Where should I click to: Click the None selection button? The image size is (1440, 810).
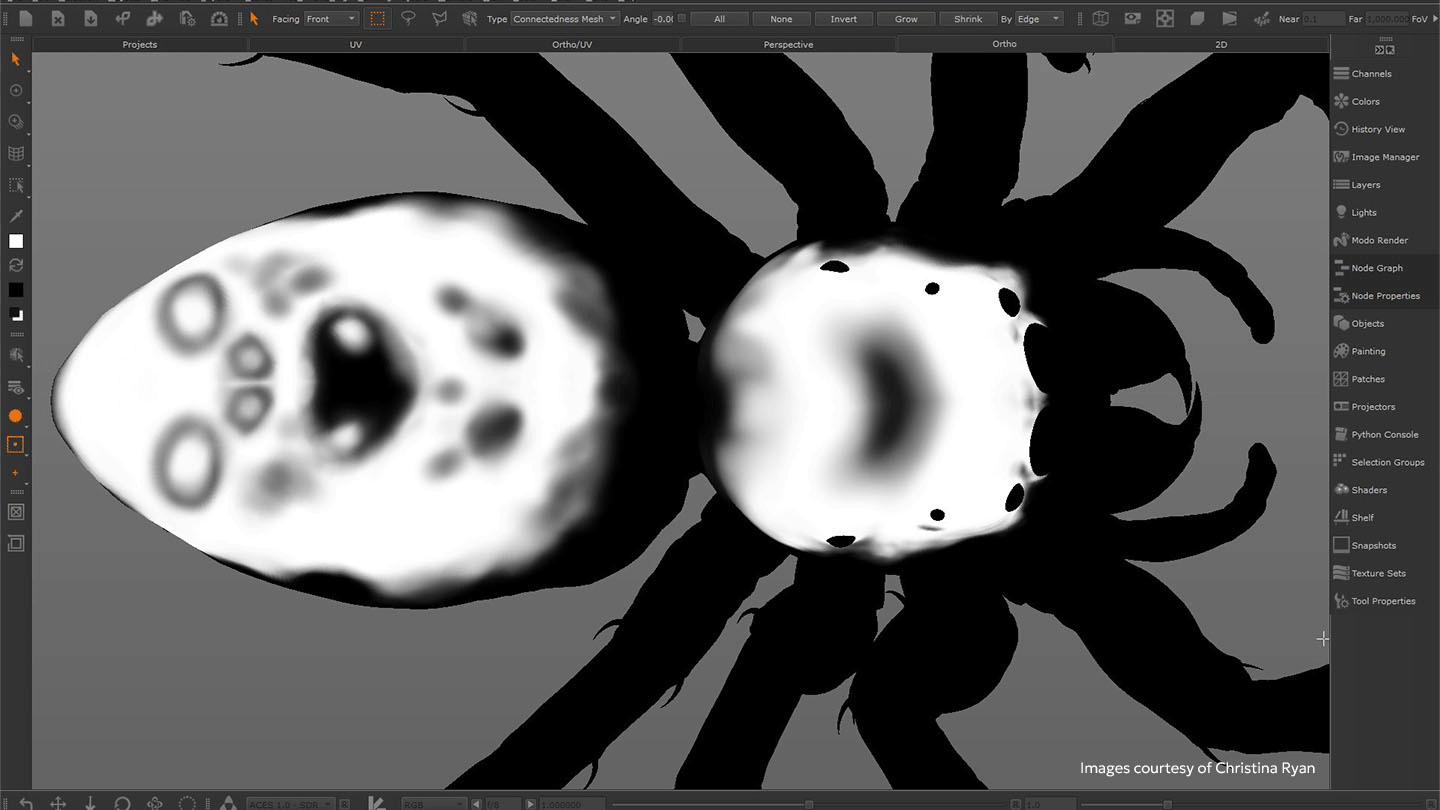click(781, 19)
